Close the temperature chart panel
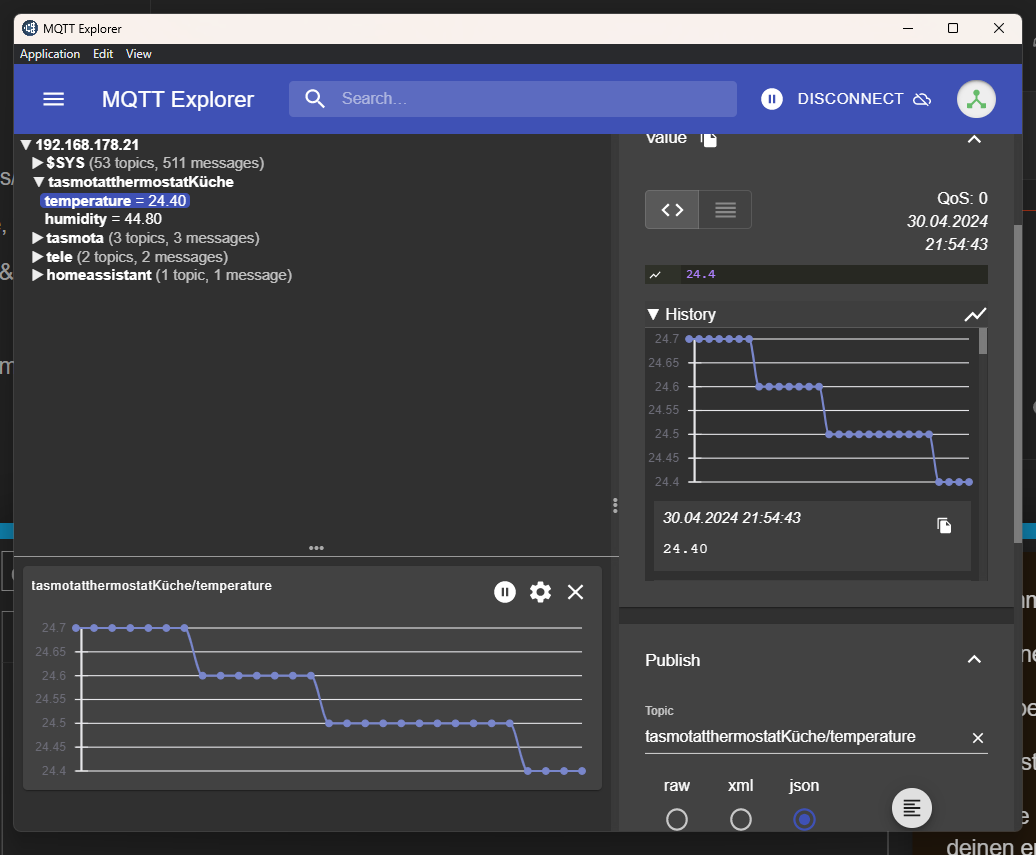This screenshot has height=855, width=1036. click(575, 592)
